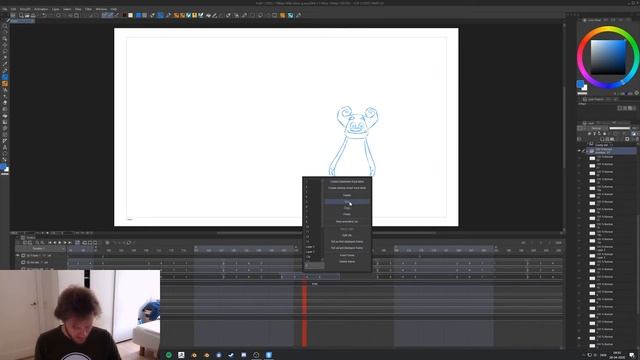
Task: Open Spotify from the taskbar
Action: click(169, 355)
